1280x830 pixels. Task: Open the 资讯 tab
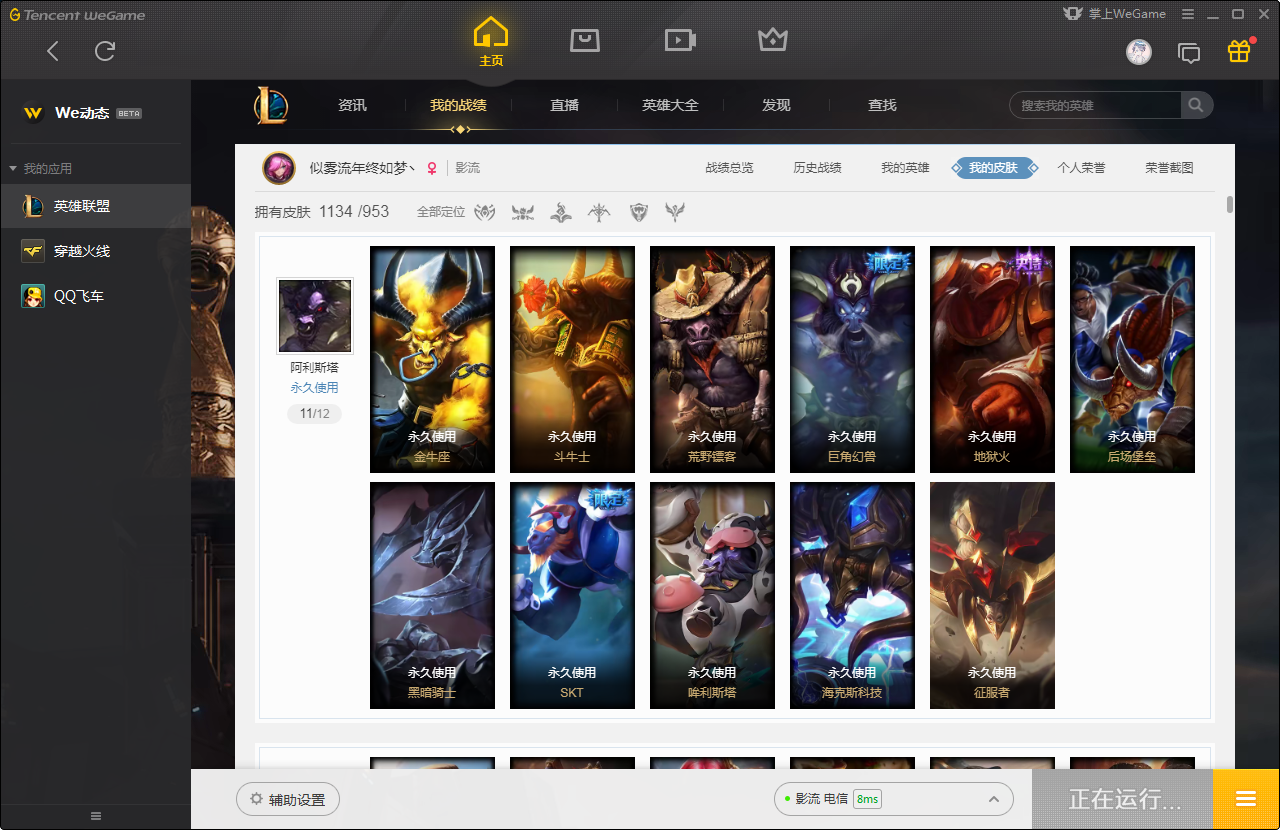352,105
